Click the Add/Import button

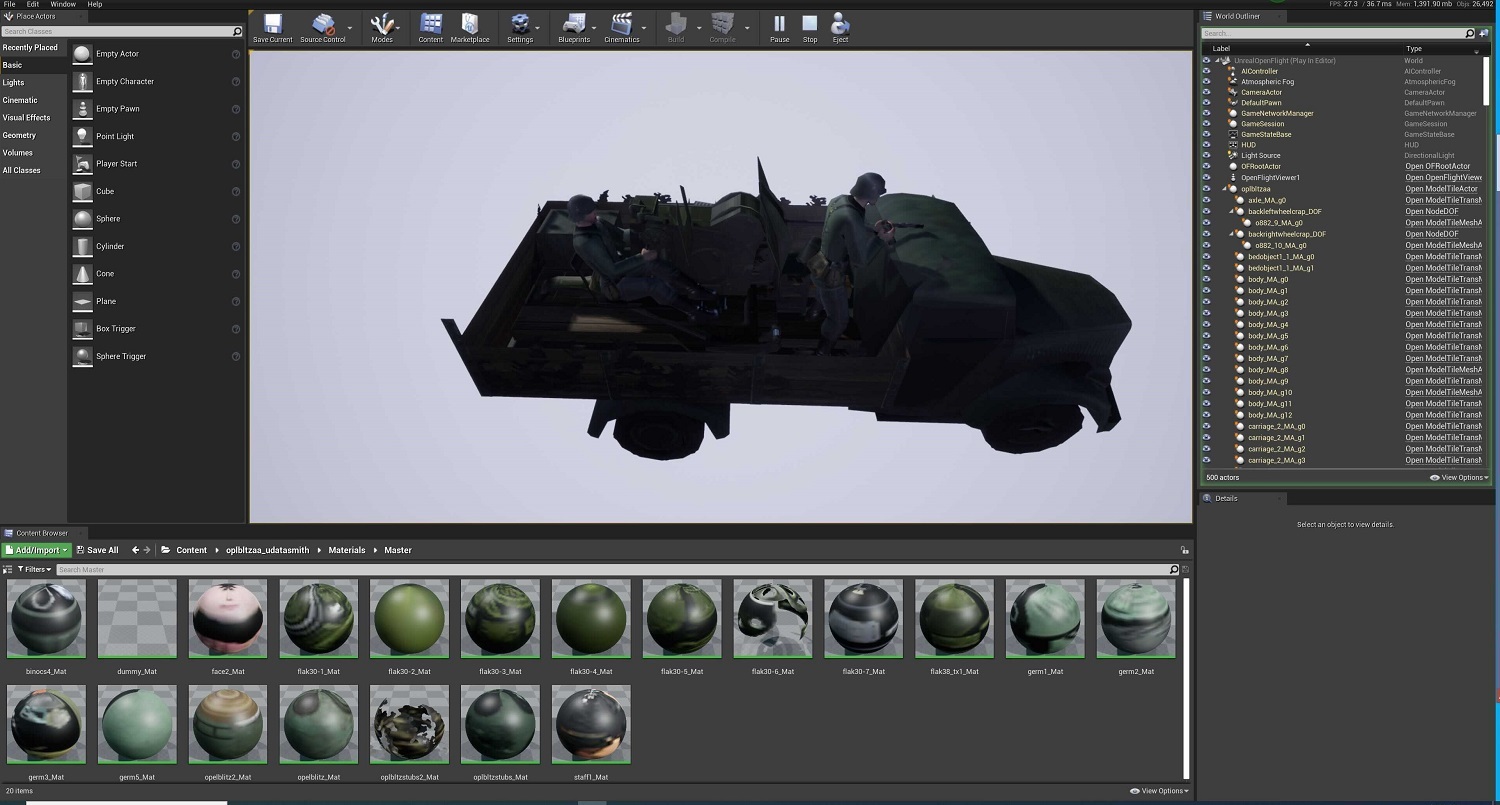pyautogui.click(x=36, y=550)
